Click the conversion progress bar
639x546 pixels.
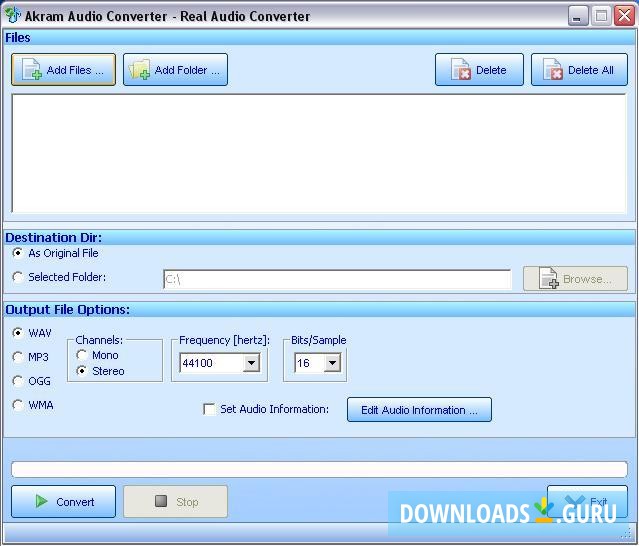tap(319, 469)
